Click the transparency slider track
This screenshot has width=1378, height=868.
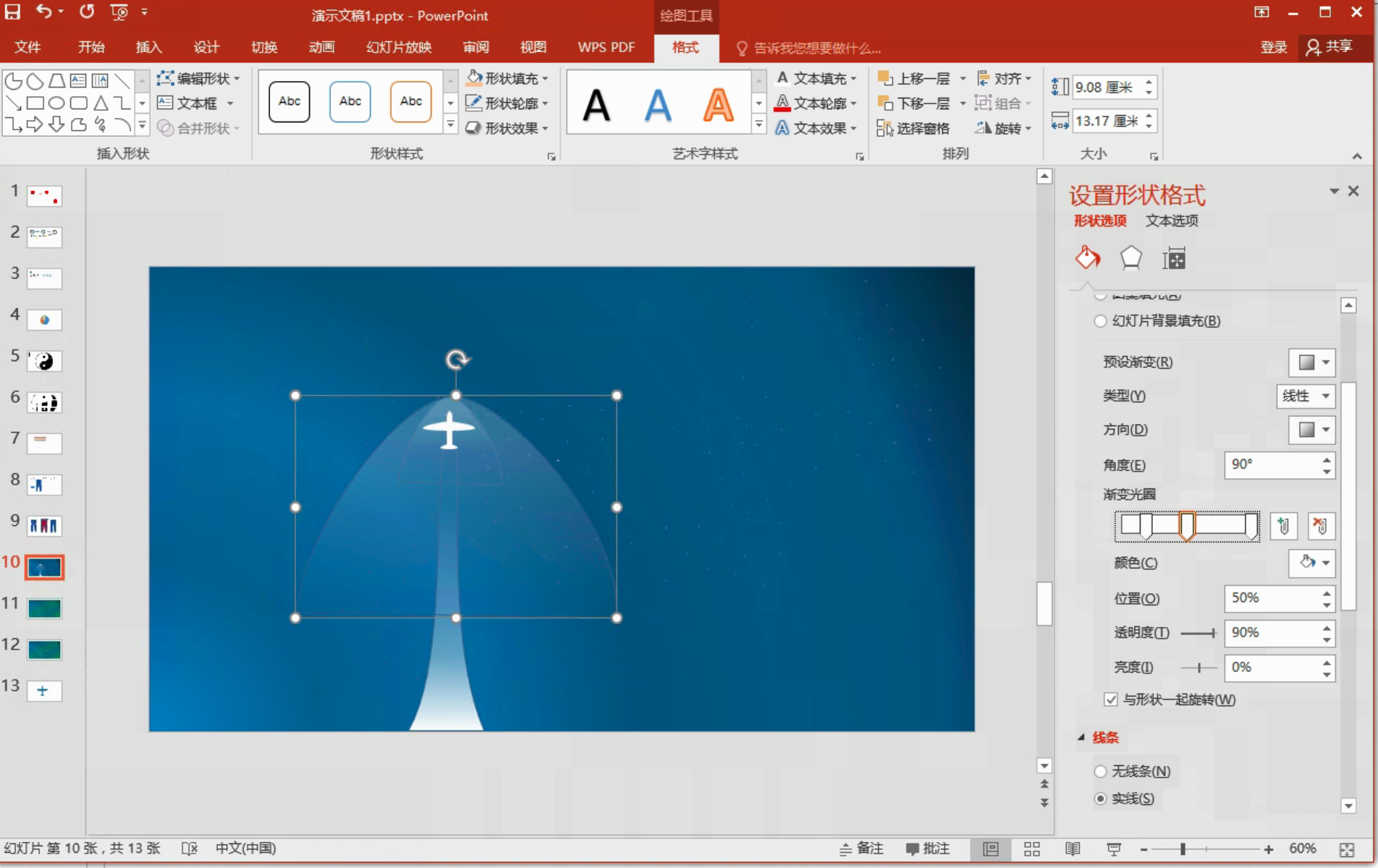coord(1199,633)
